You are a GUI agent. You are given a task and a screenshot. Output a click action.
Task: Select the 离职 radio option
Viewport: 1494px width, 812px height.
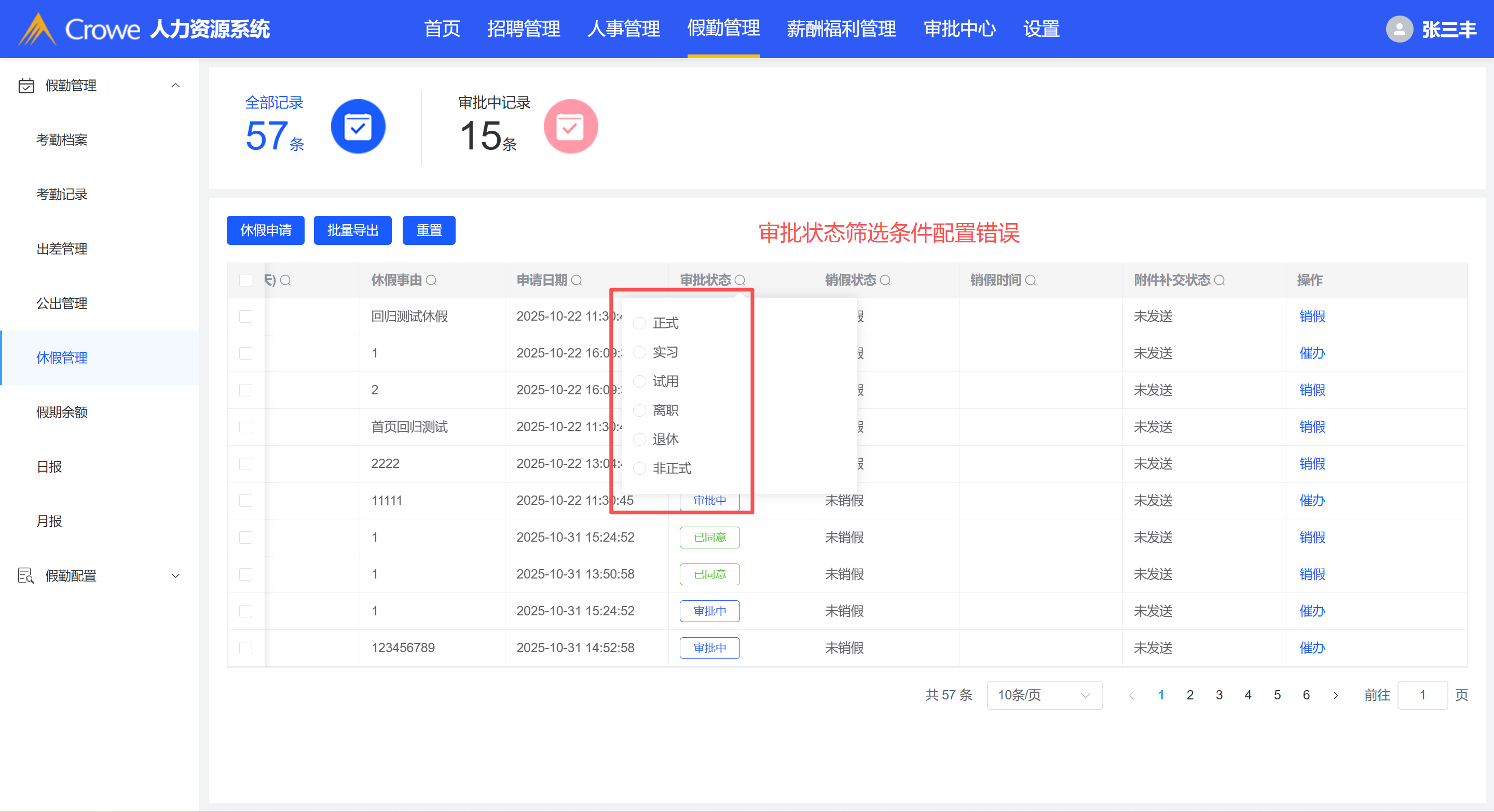[x=640, y=410]
